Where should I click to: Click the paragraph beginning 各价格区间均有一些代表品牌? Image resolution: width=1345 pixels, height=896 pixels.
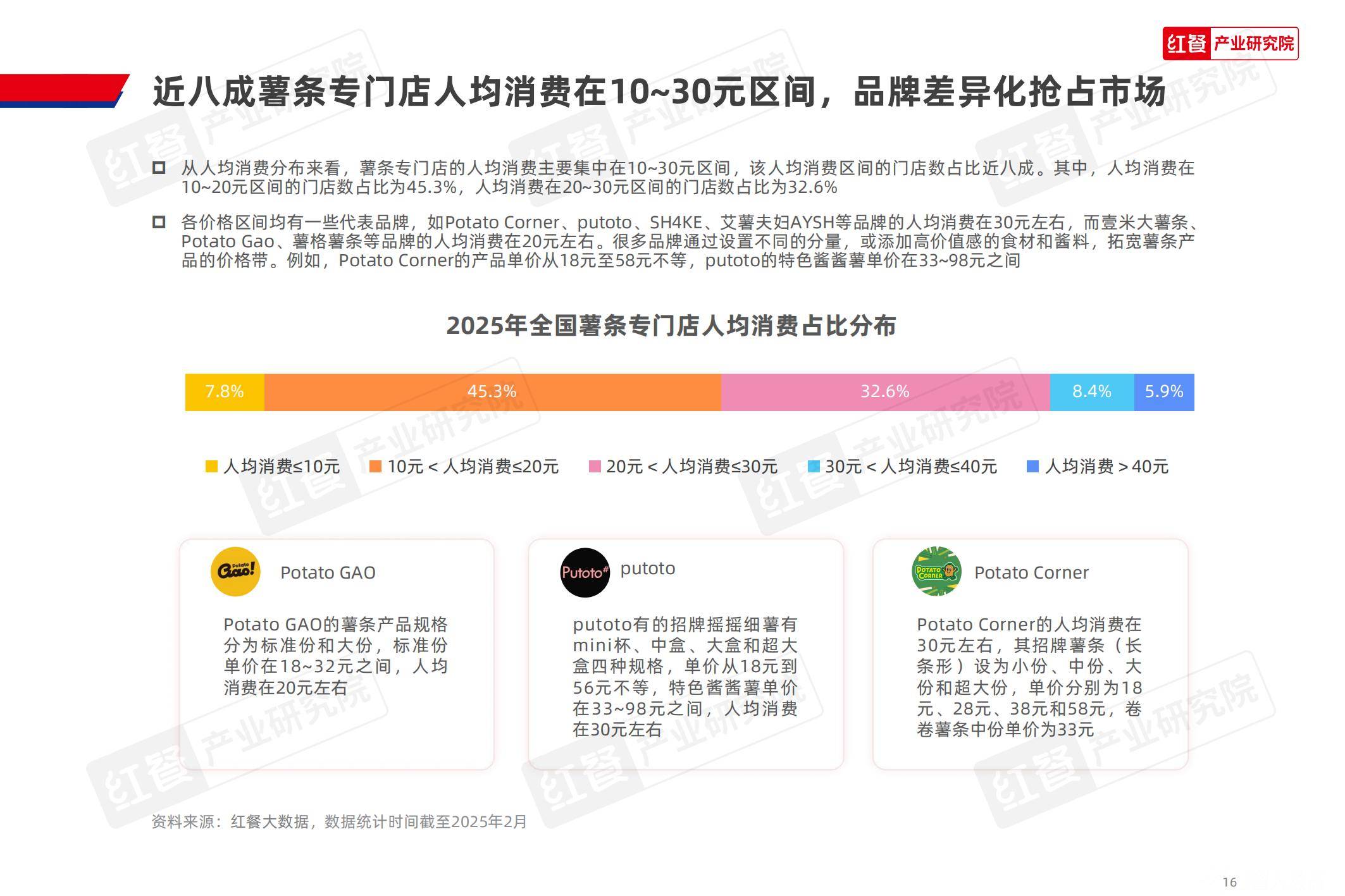[x=689, y=242]
